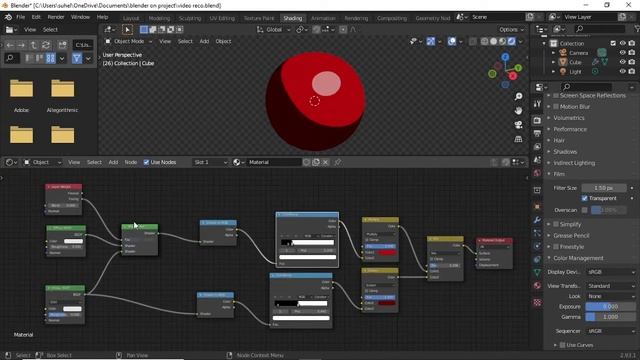Refresh the file browser list
Image resolution: width=640 pixels, height=360 pixels.
click(x=46, y=45)
